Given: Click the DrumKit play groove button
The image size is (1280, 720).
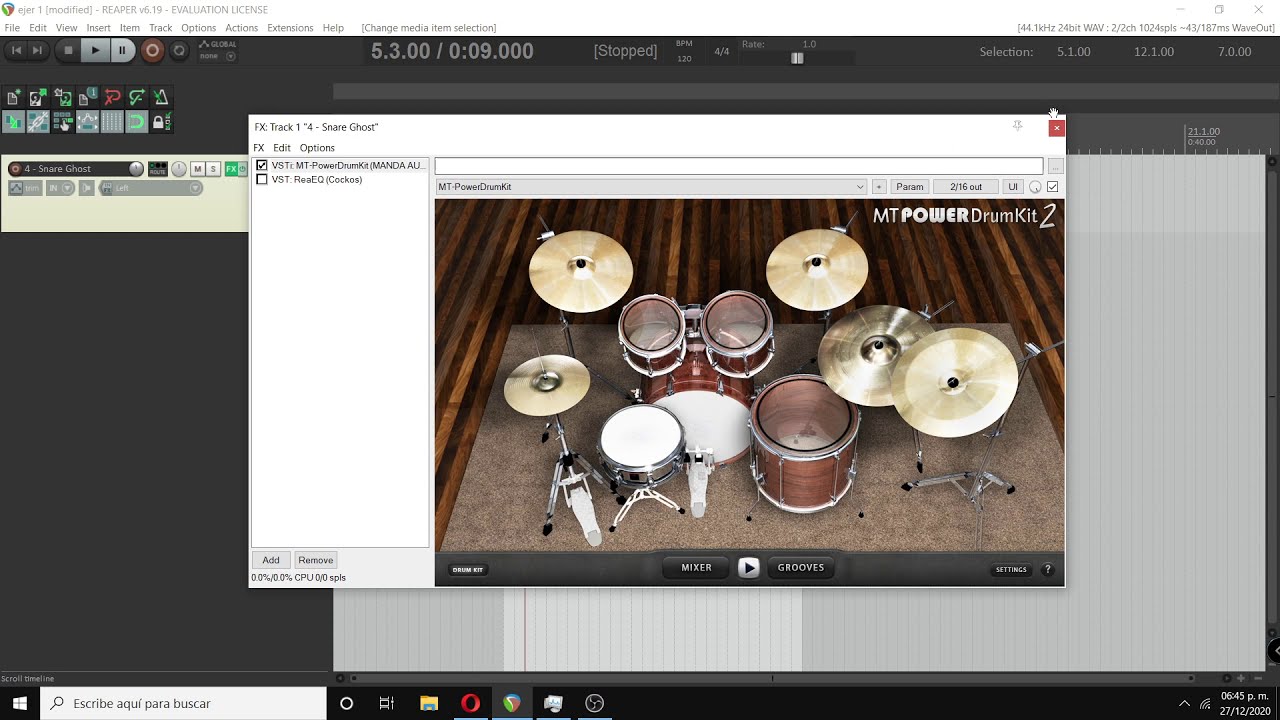Looking at the screenshot, I should (749, 568).
